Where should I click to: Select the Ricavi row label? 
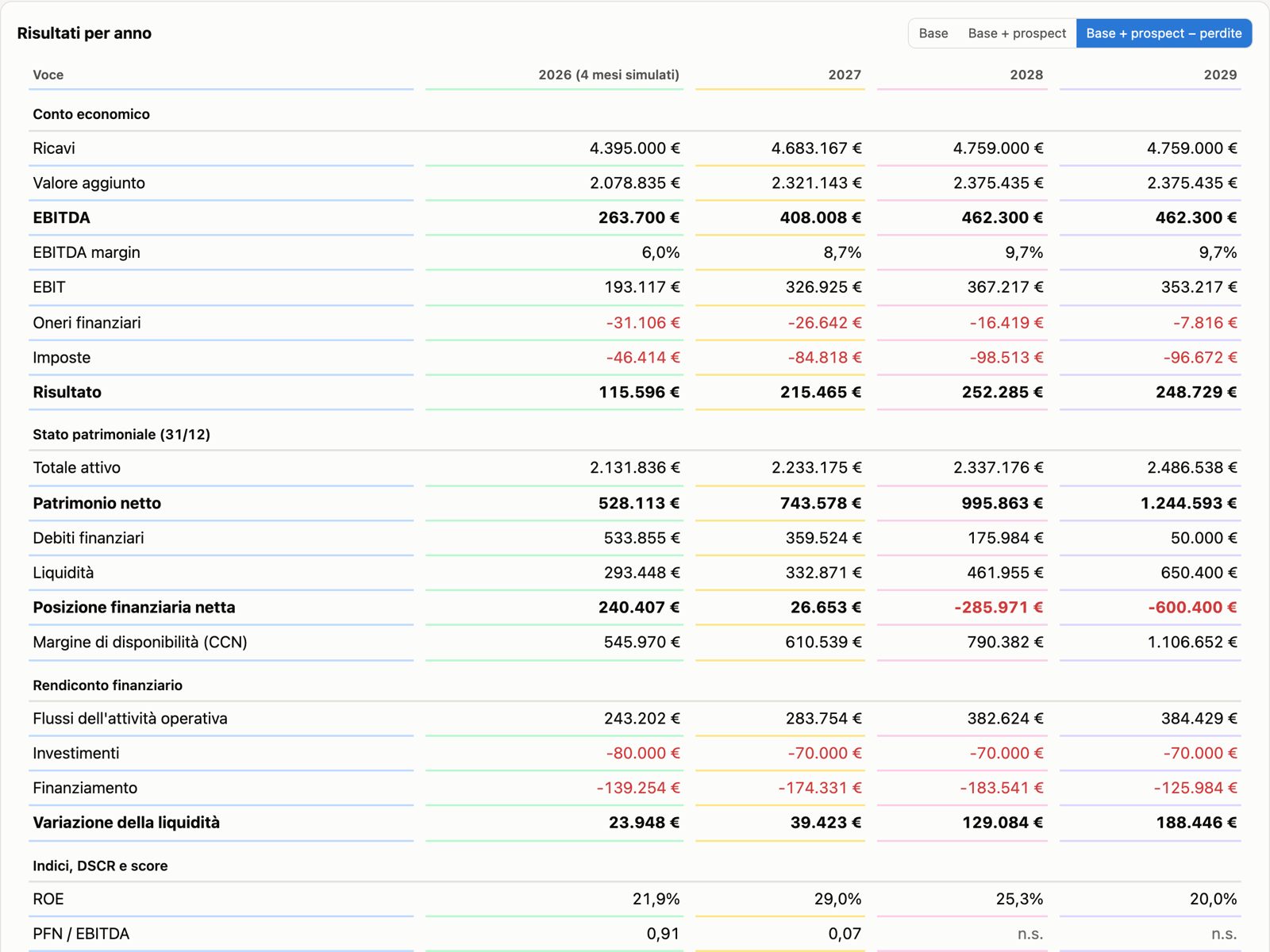pos(54,148)
